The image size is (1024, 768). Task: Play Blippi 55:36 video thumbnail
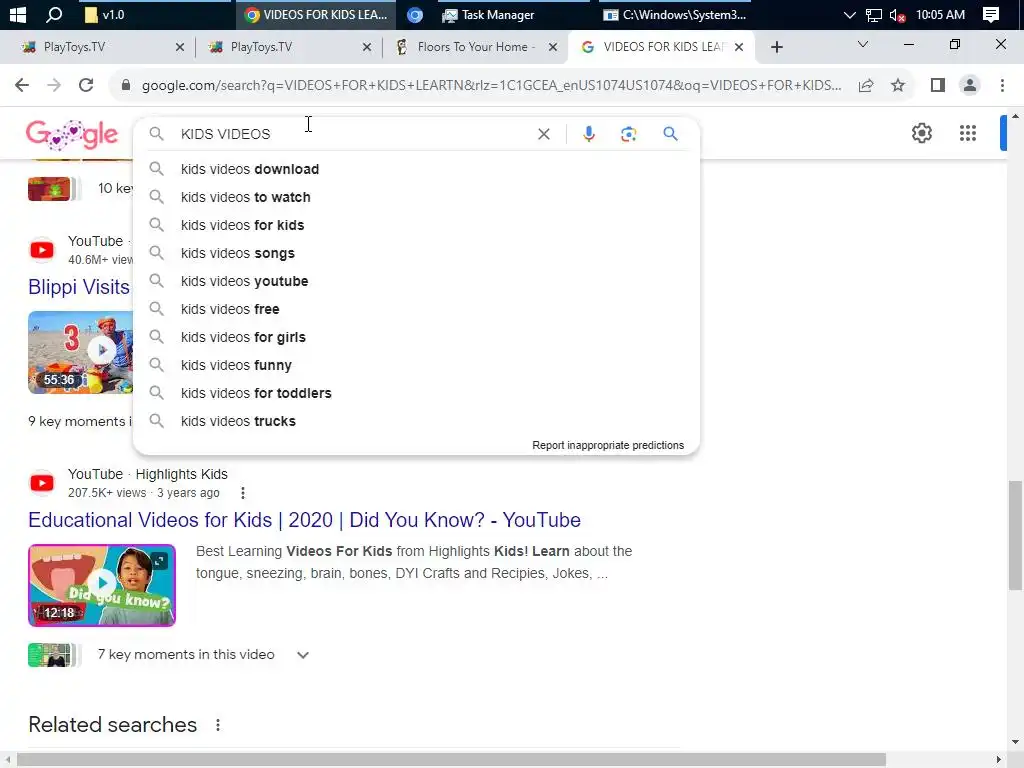[80, 353]
